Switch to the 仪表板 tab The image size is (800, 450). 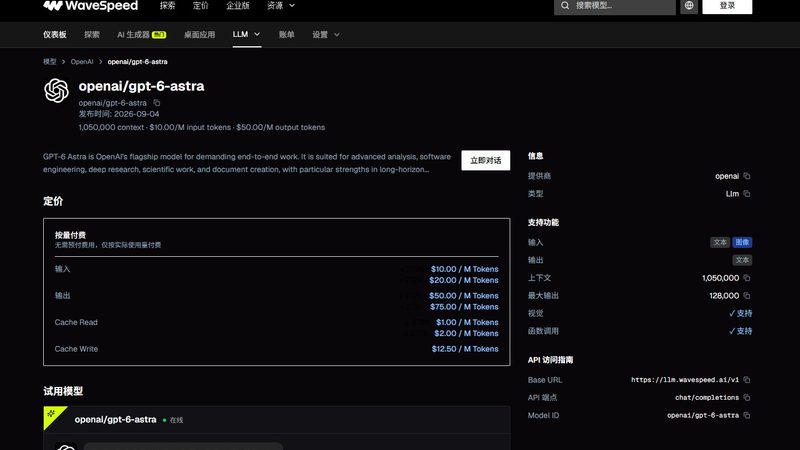pyautogui.click(x=55, y=35)
